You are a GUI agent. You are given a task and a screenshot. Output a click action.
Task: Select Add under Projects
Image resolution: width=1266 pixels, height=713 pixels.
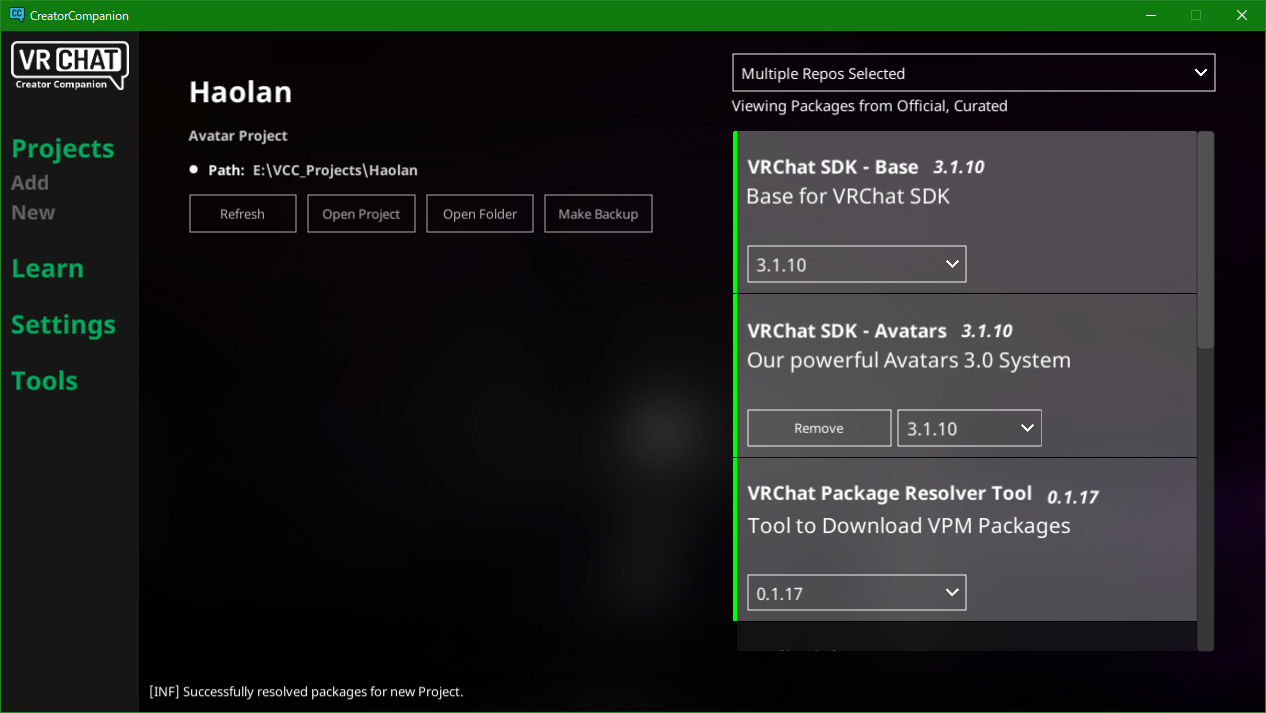(x=30, y=183)
